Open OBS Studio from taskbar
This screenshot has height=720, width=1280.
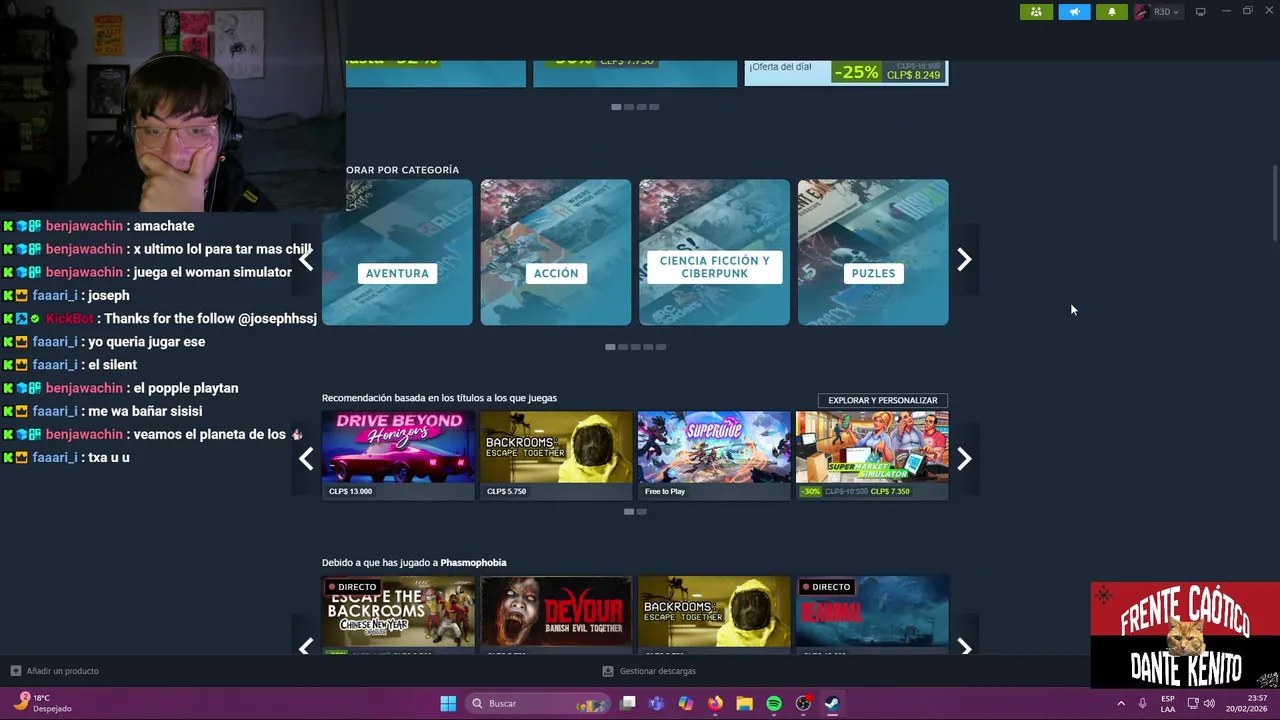pyautogui.click(x=803, y=704)
